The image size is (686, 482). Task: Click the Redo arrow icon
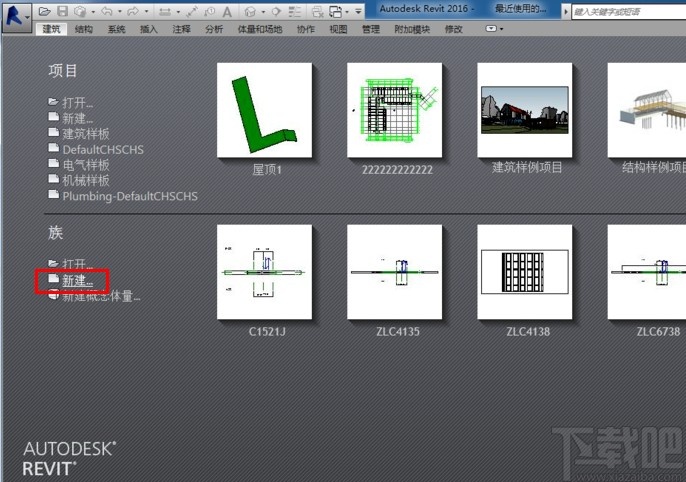(x=133, y=11)
